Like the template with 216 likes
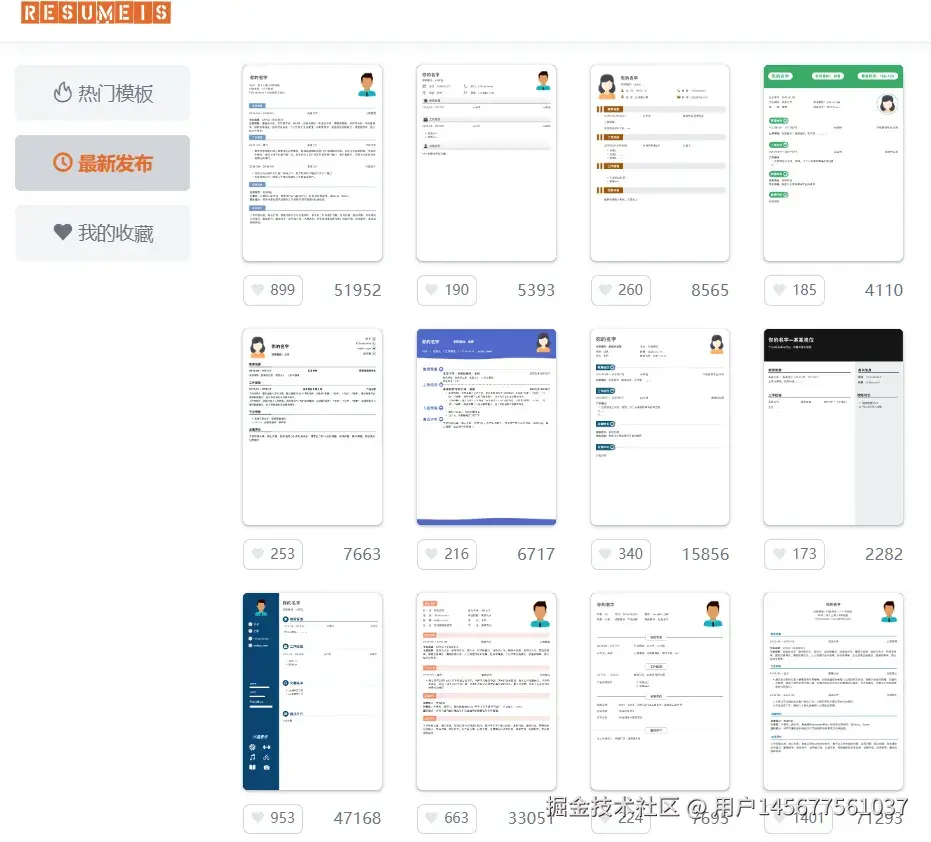This screenshot has height=842, width=931. pos(446,554)
